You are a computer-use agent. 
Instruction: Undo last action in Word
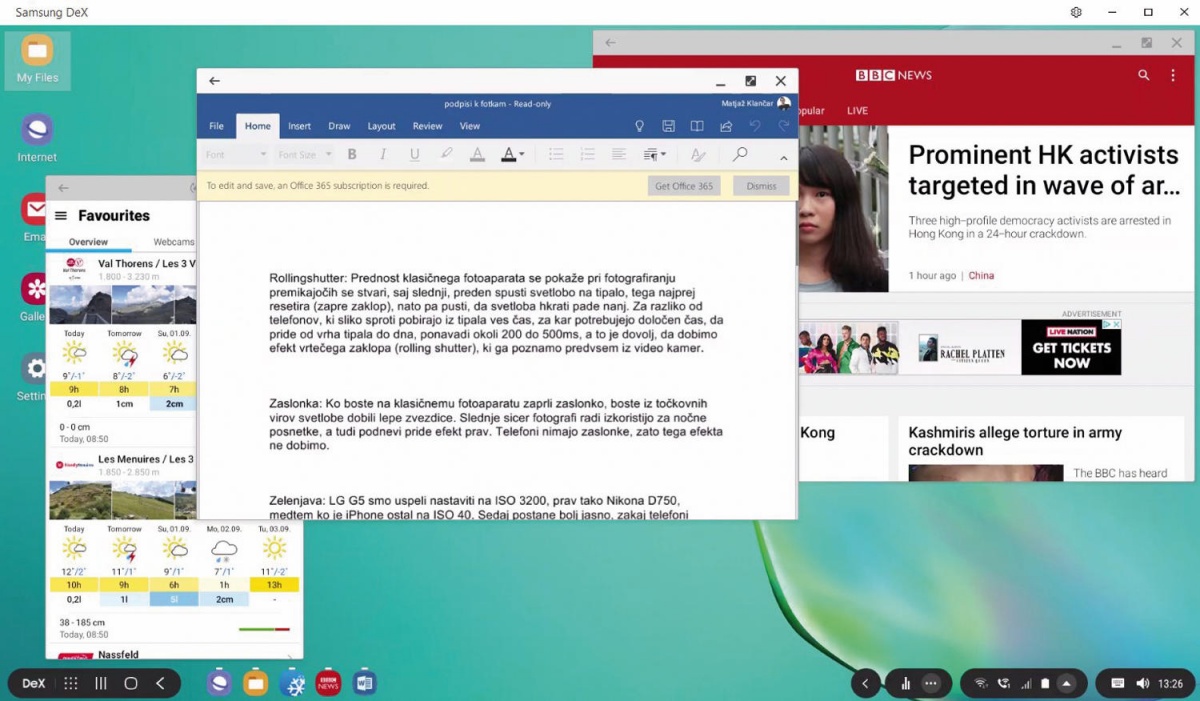[x=755, y=126]
